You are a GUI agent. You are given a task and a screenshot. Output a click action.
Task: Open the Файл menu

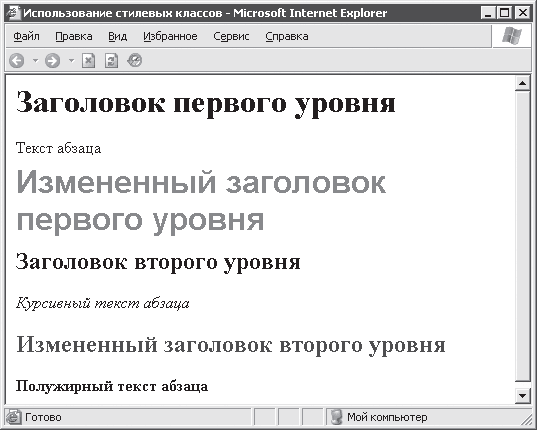[x=26, y=36]
